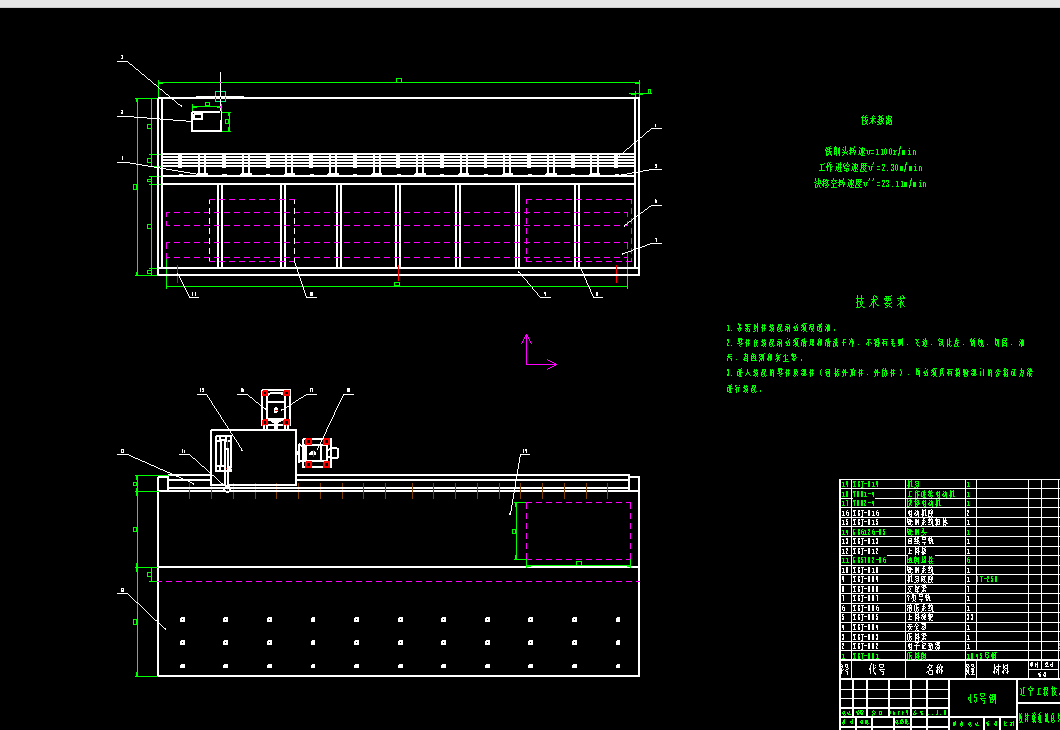Select the first requirement line starting with 1.
Image resolution: width=1060 pixels, height=730 pixels.
(782, 327)
